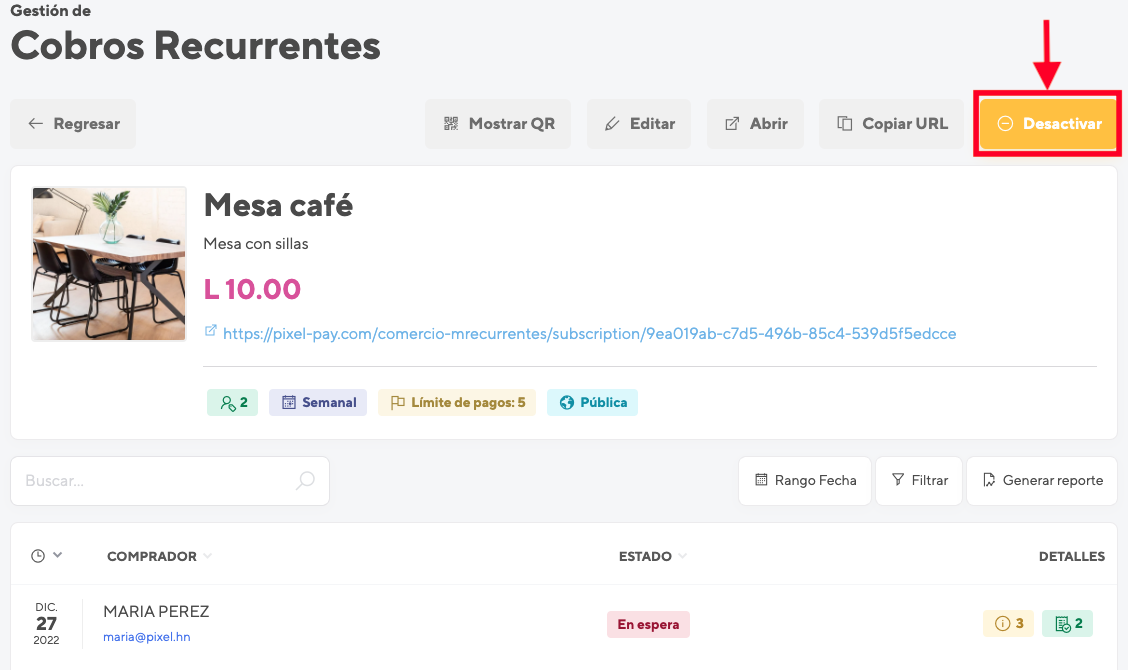This screenshot has height=670, width=1128.
Task: Click the Buscar search input field
Action: 170,481
